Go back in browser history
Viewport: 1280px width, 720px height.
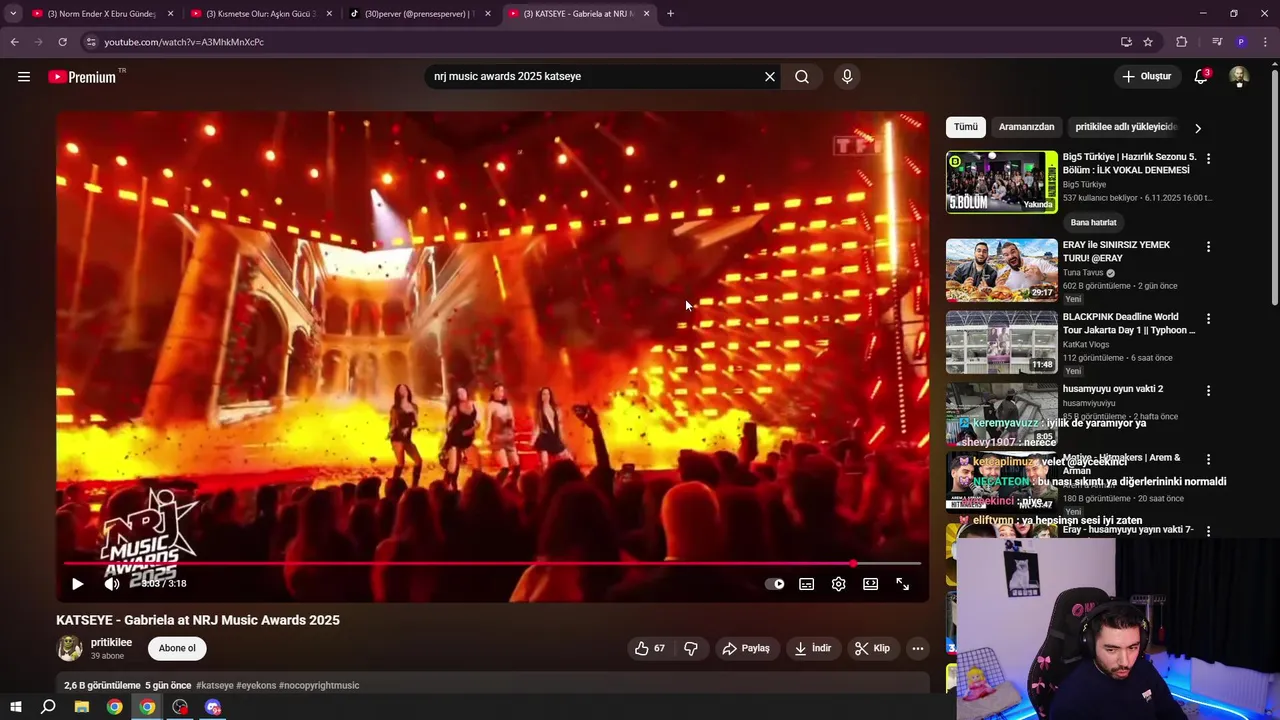click(14, 42)
